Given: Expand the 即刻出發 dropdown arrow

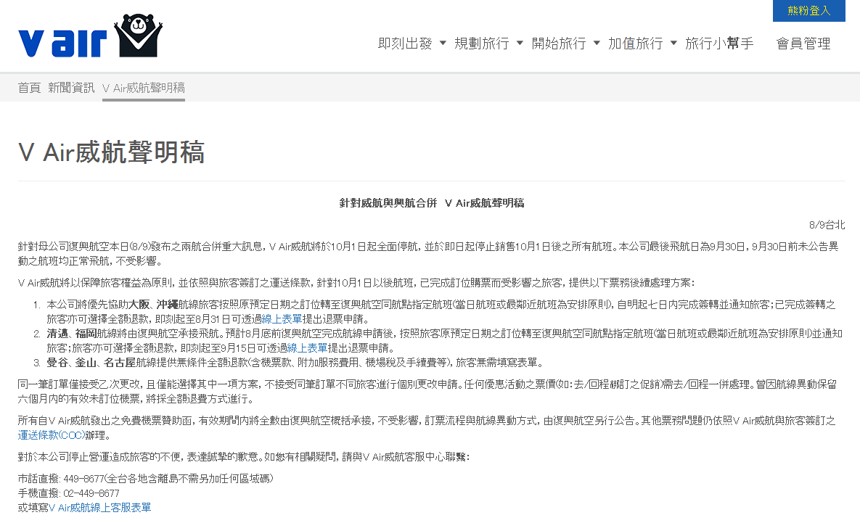Looking at the screenshot, I should pos(443,43).
